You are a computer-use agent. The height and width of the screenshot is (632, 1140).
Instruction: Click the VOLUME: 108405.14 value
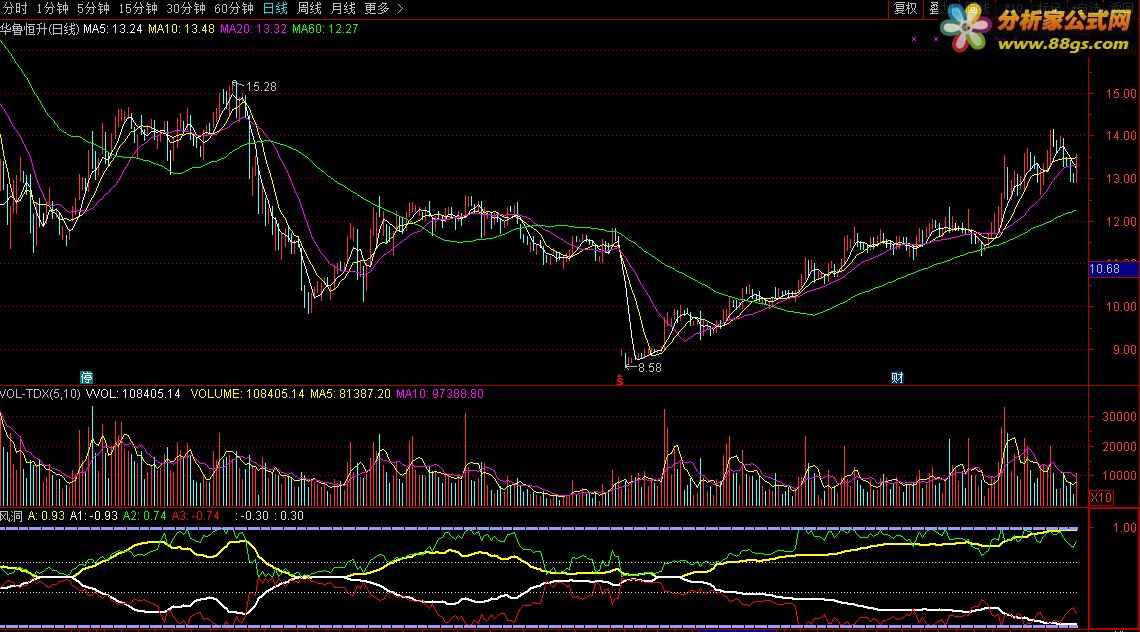[248, 394]
